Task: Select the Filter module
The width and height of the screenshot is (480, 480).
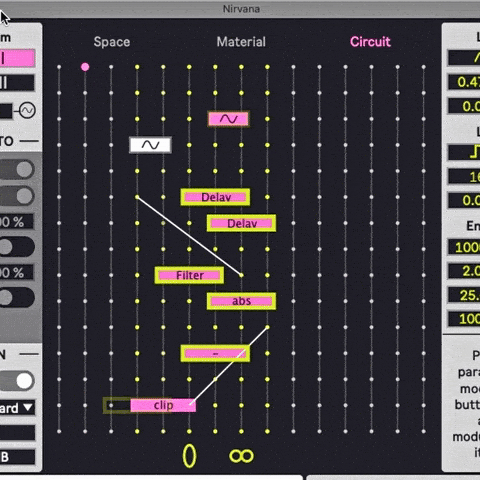Action: [x=189, y=275]
